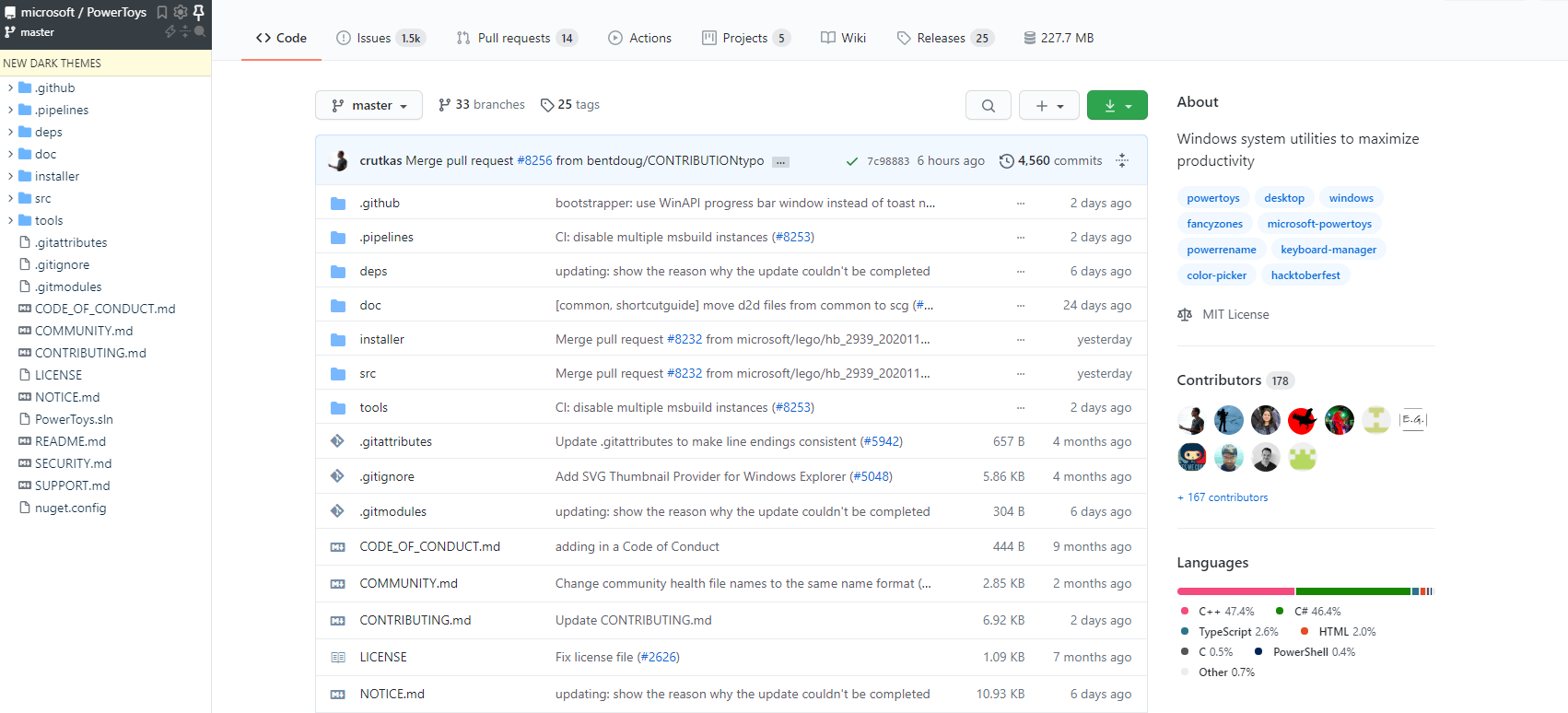Click crutkas author avatar in commit bar
This screenshot has height=713, width=1568.
(338, 160)
